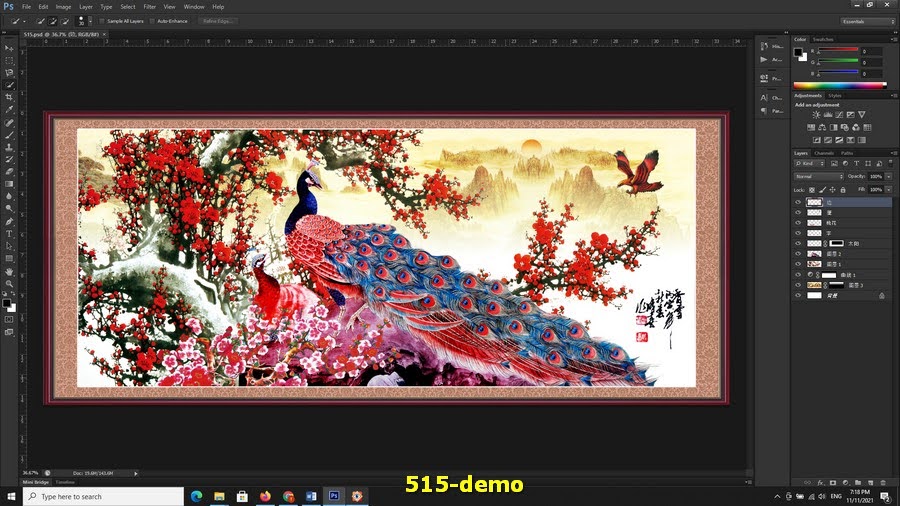Open the brush size picker dropdown

(90, 21)
